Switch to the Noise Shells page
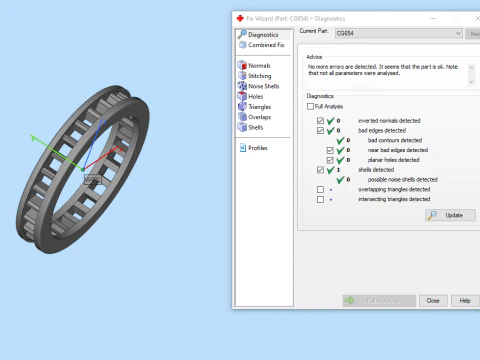480x360 pixels. click(264, 86)
